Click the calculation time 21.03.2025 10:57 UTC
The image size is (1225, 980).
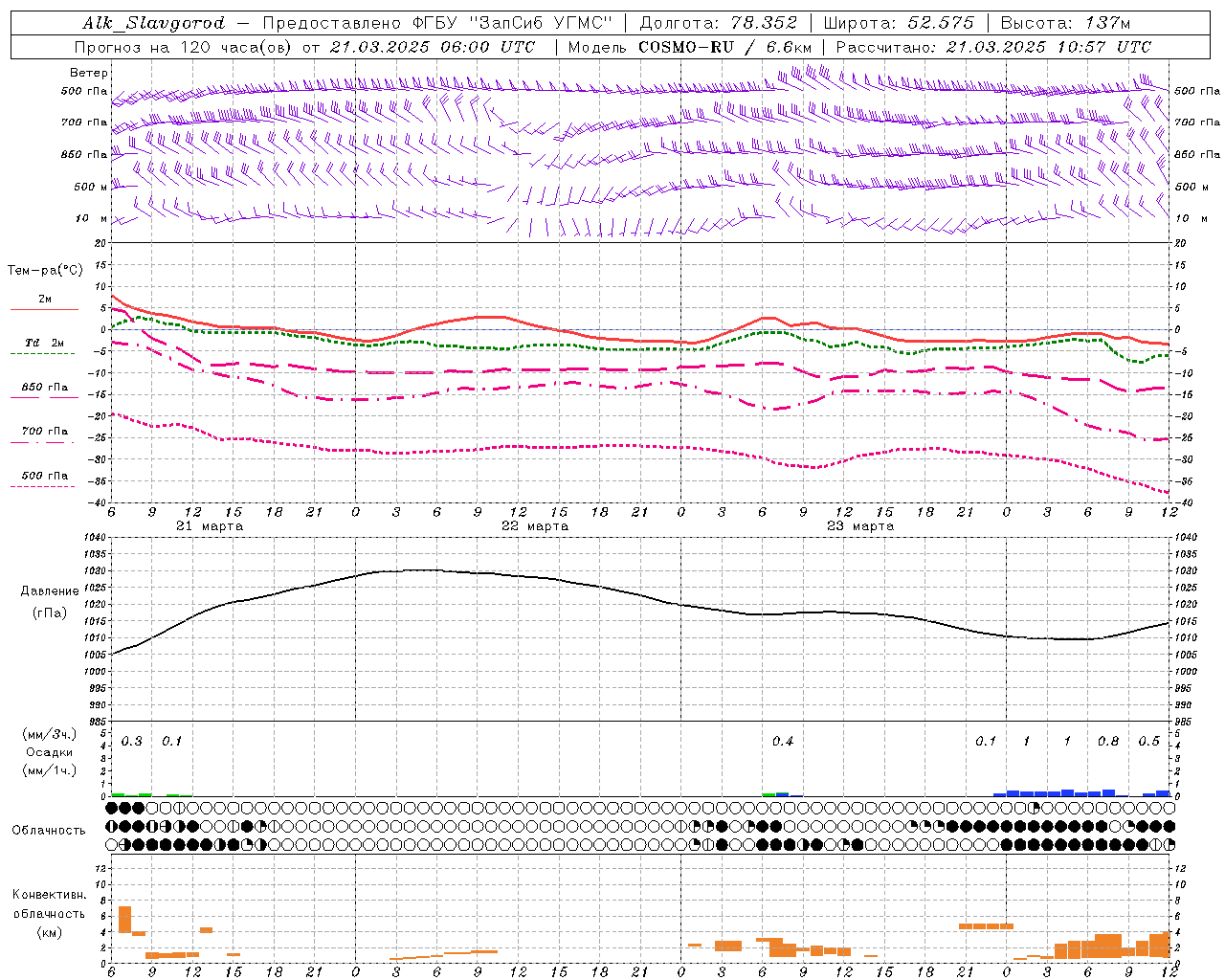pyautogui.click(x=1049, y=47)
